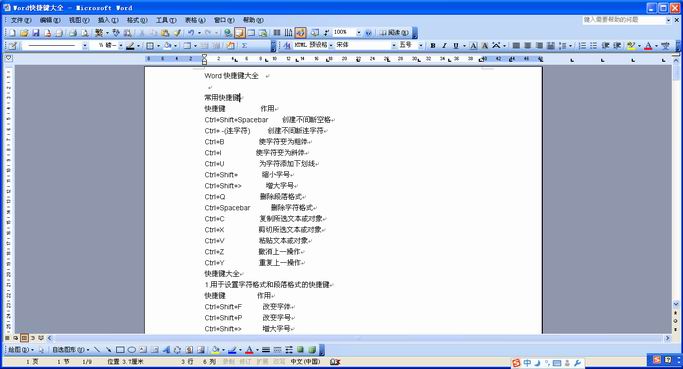Image resolution: width=683 pixels, height=369 pixels.
Task: Open Print Preview with the magnifier page icon
Action: 85,33
